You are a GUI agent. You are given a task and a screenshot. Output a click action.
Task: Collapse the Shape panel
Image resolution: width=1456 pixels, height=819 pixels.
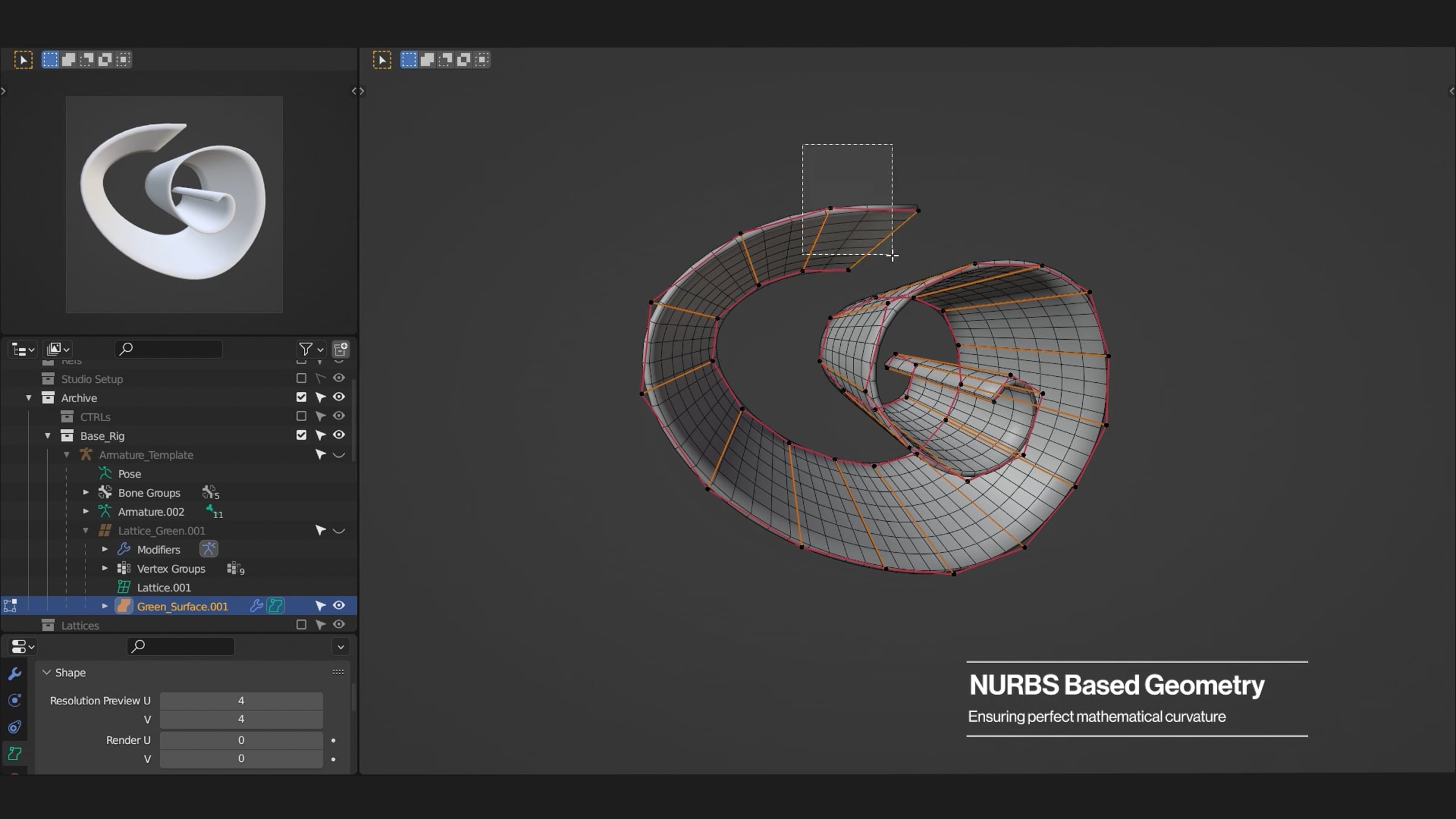pyautogui.click(x=47, y=672)
